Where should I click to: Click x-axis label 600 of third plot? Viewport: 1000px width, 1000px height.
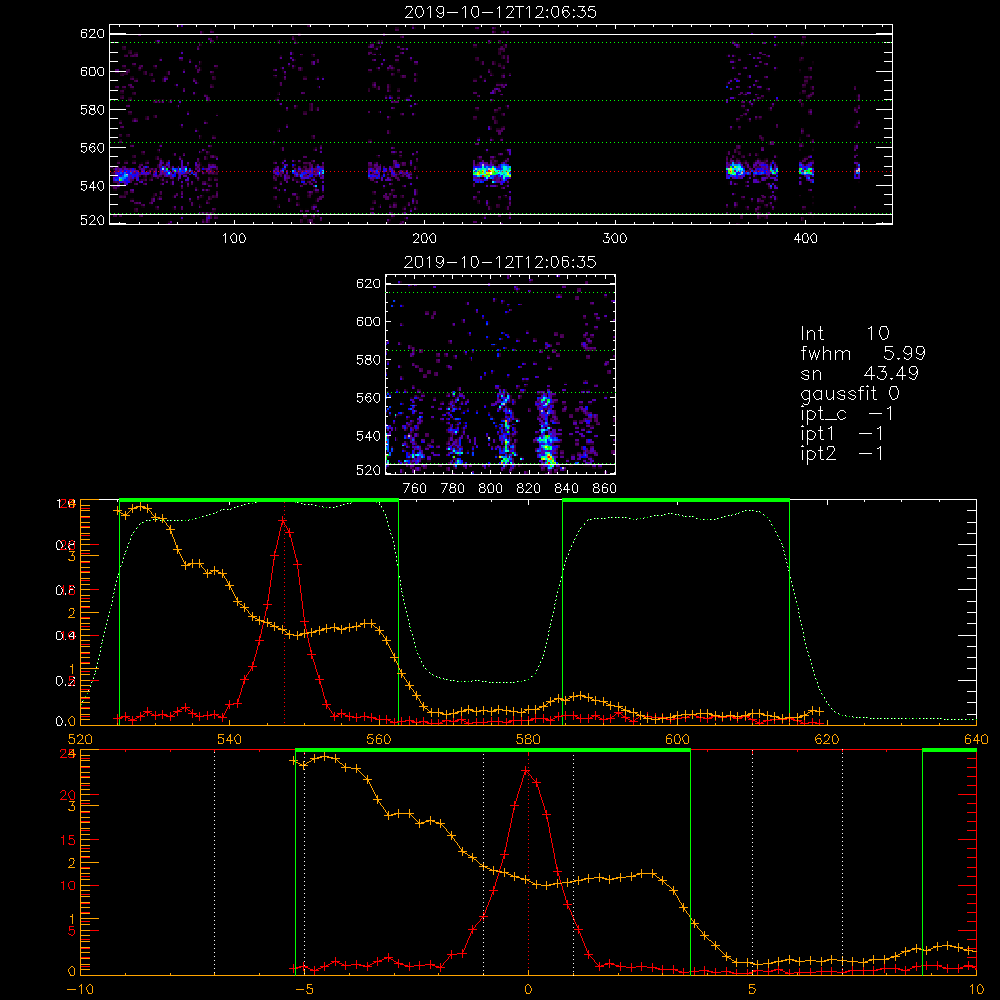pyautogui.click(x=677, y=740)
